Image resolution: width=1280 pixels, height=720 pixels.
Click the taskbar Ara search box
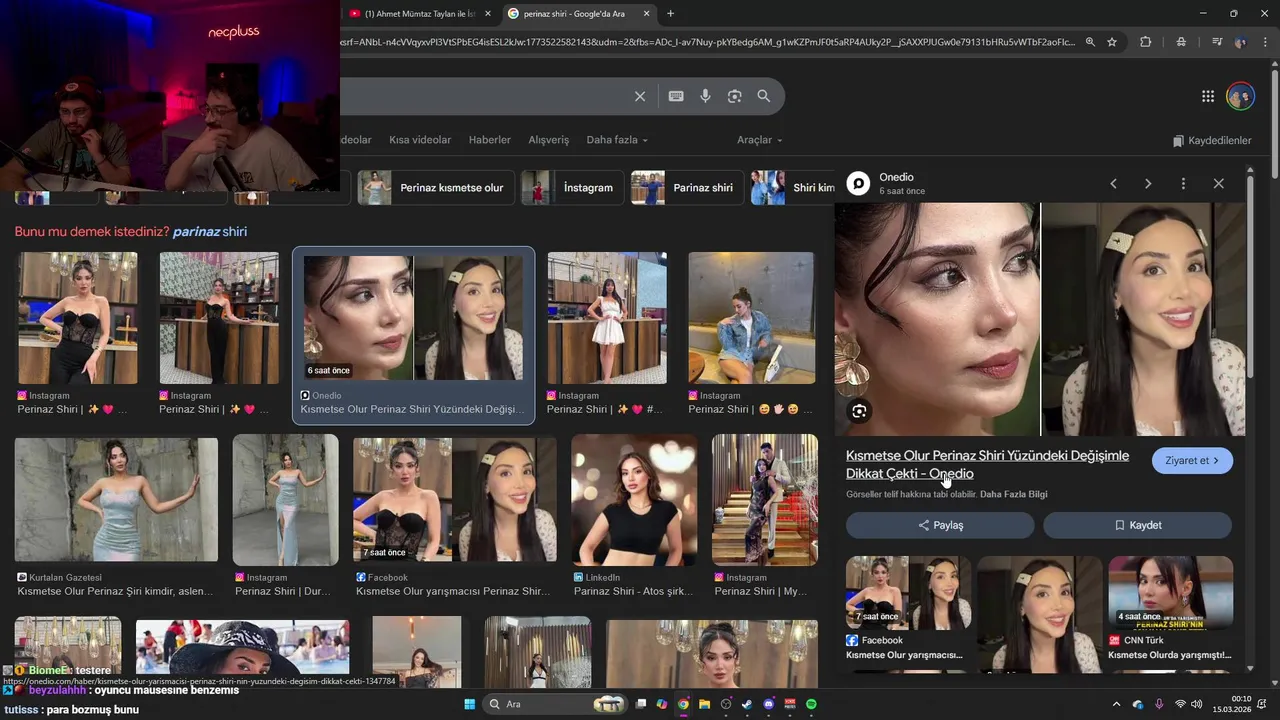(x=555, y=704)
